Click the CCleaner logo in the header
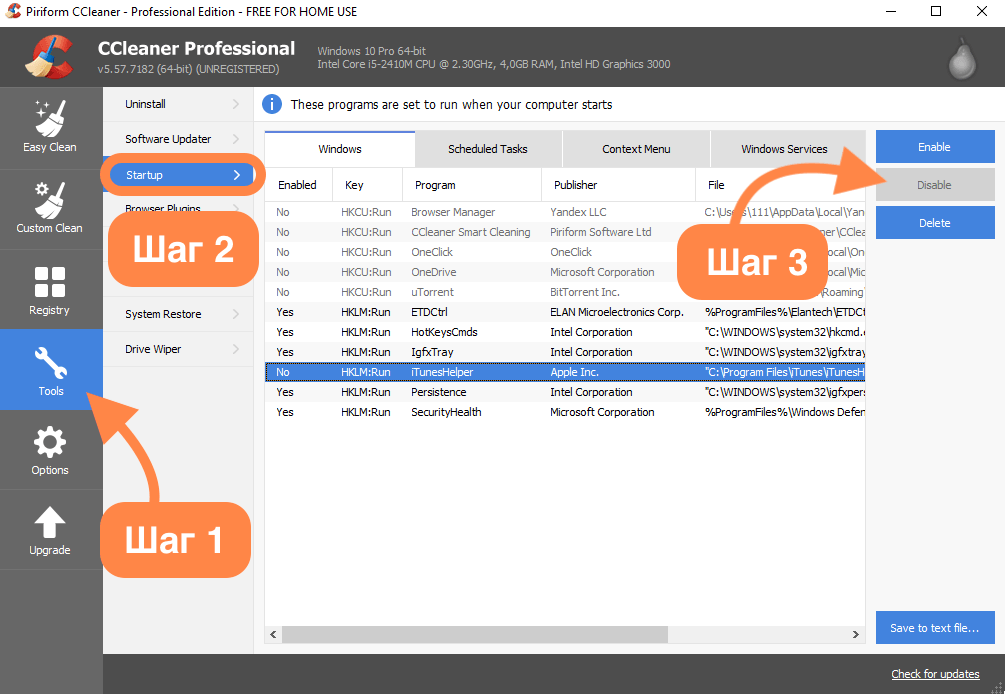The width and height of the screenshot is (1005, 694). coord(49,58)
